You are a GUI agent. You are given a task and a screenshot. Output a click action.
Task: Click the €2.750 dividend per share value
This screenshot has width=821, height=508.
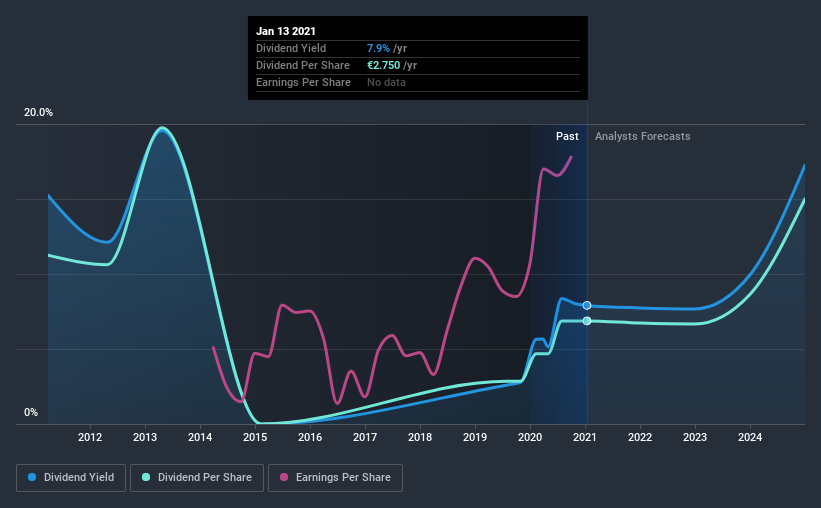click(x=384, y=65)
